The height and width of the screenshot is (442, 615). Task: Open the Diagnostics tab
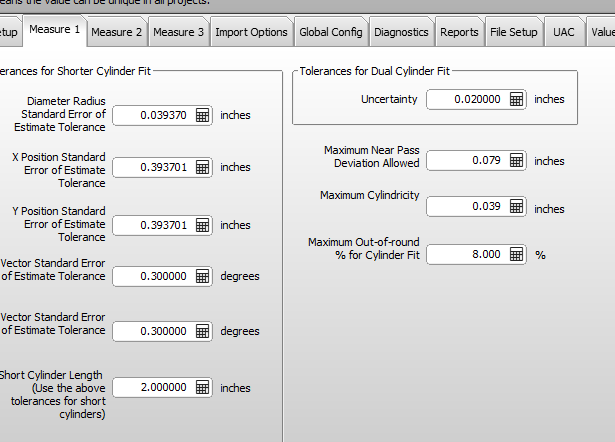tap(401, 32)
